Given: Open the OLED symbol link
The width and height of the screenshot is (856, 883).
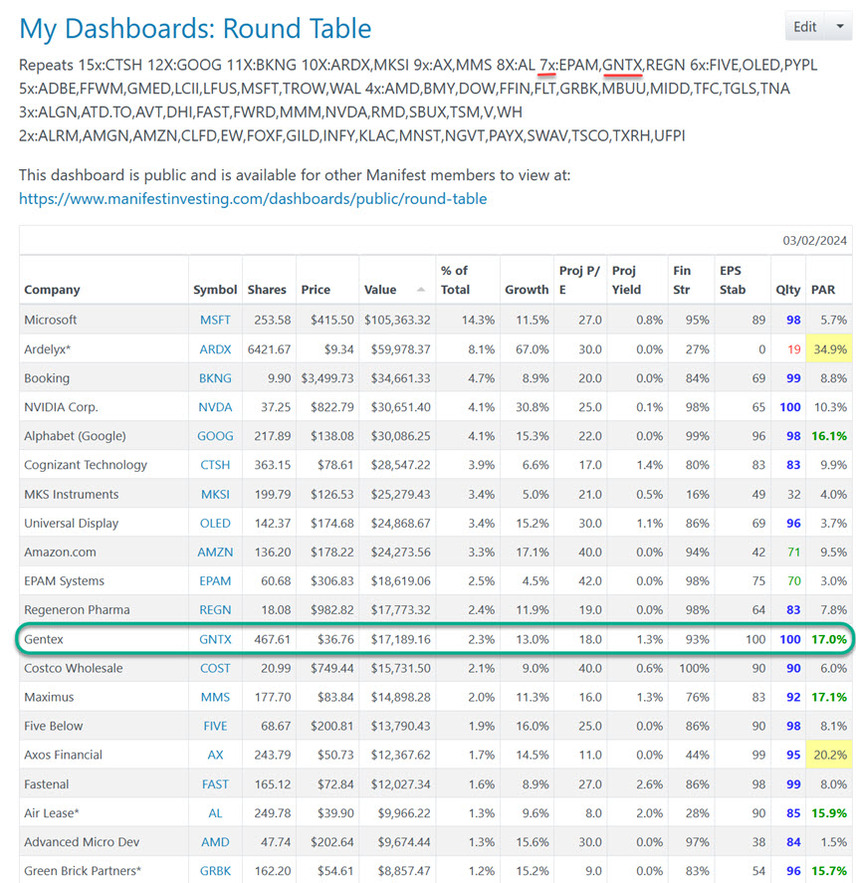Looking at the screenshot, I should (x=215, y=523).
